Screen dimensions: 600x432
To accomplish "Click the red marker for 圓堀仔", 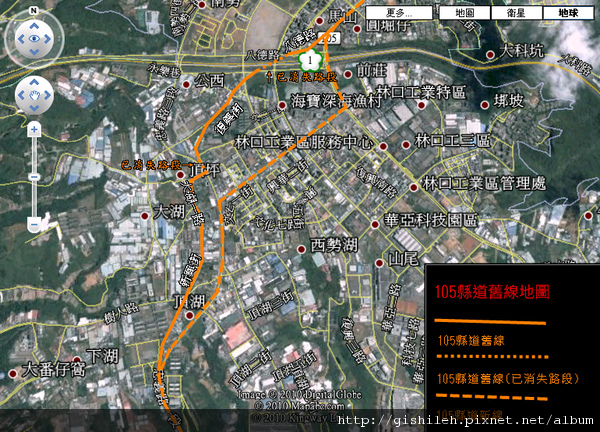I will coord(357,29).
